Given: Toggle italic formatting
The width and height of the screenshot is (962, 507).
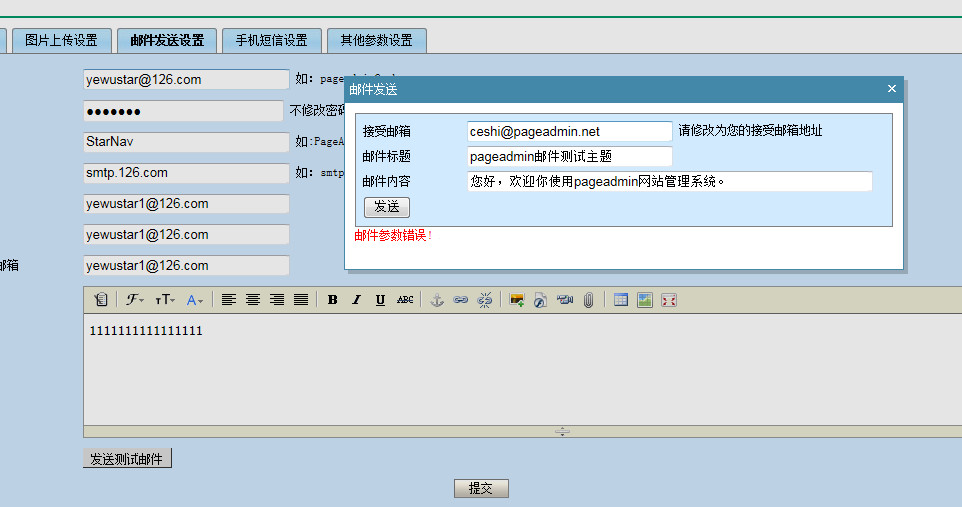Looking at the screenshot, I should [356, 300].
